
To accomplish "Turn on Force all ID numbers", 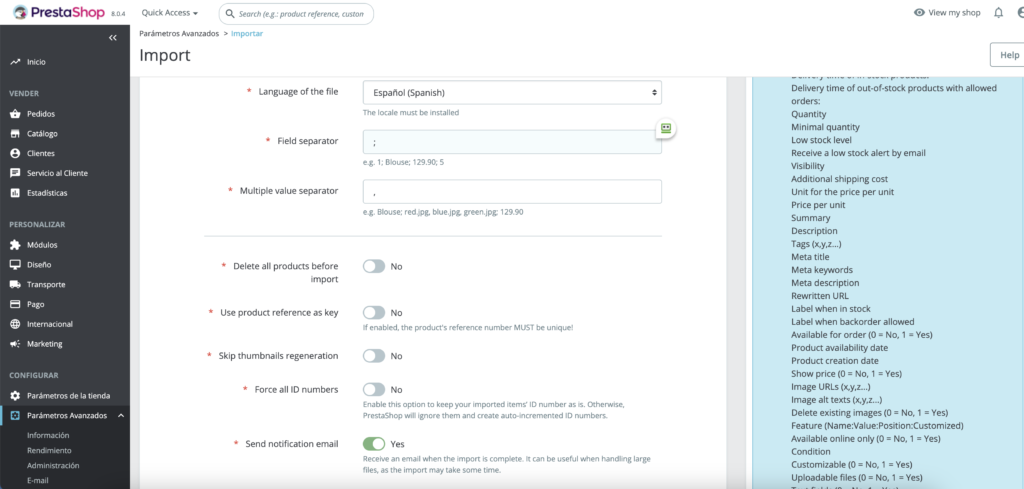I will (374, 389).
